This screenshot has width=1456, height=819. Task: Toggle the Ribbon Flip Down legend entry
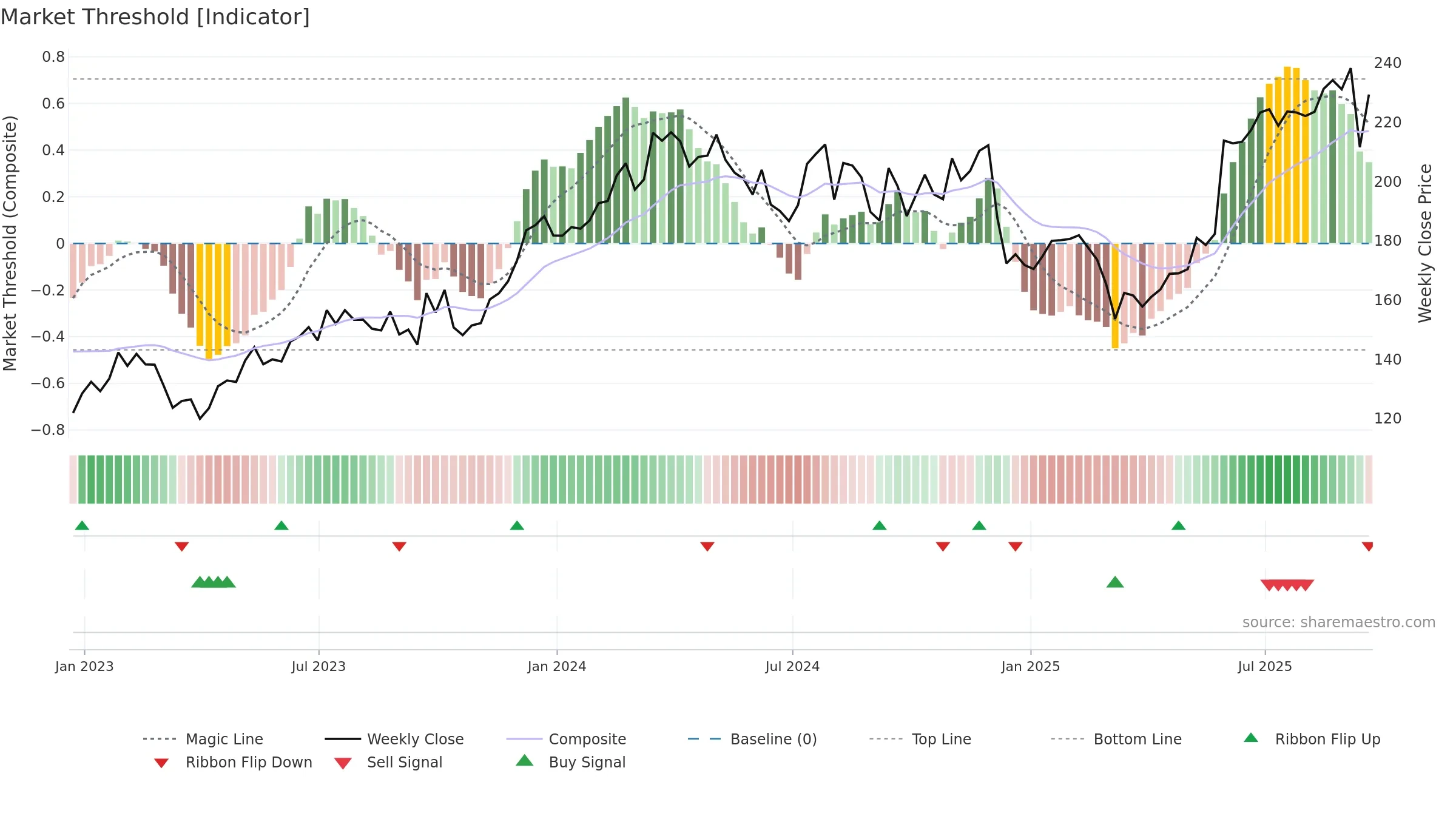click(x=233, y=762)
